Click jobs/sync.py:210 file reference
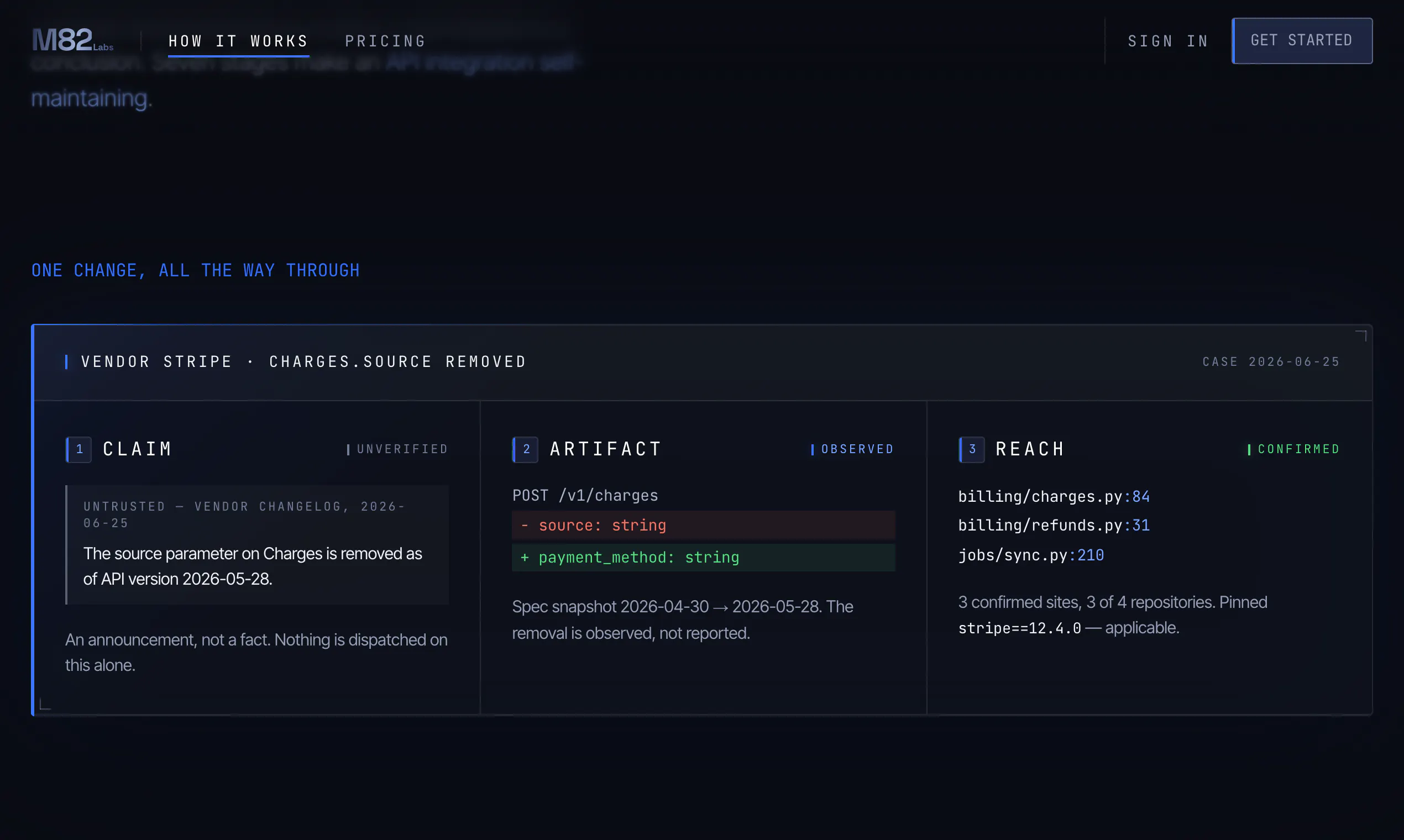Viewport: 1404px width, 840px height. tap(1031, 555)
